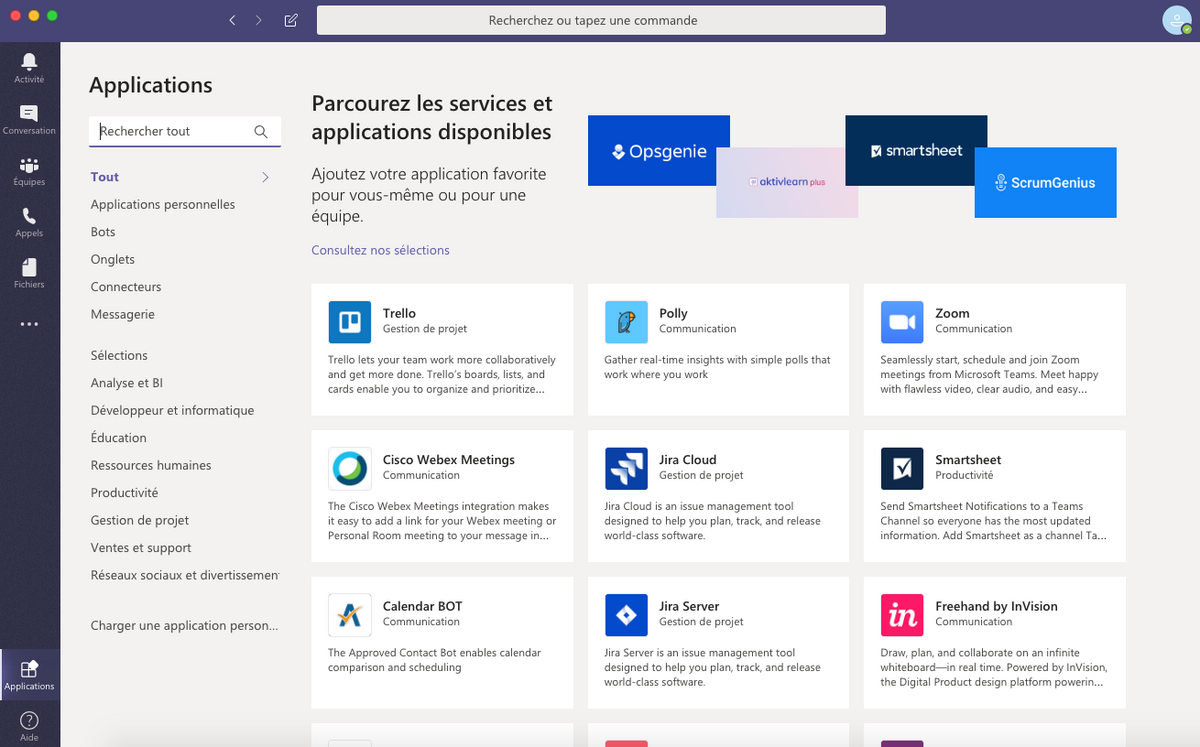Select the Messagerie category
This screenshot has height=747, width=1200.
122,314
